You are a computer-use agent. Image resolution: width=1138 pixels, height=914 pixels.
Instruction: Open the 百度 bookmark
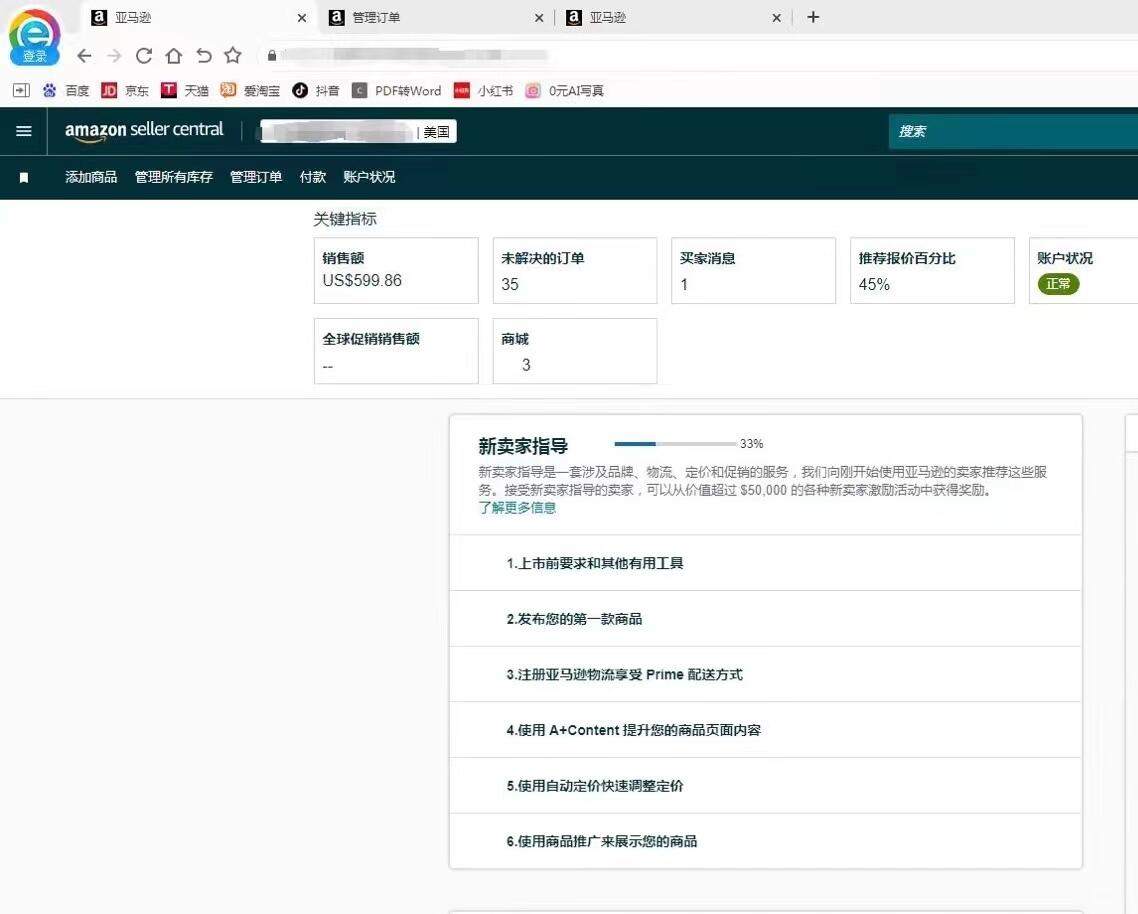click(66, 90)
